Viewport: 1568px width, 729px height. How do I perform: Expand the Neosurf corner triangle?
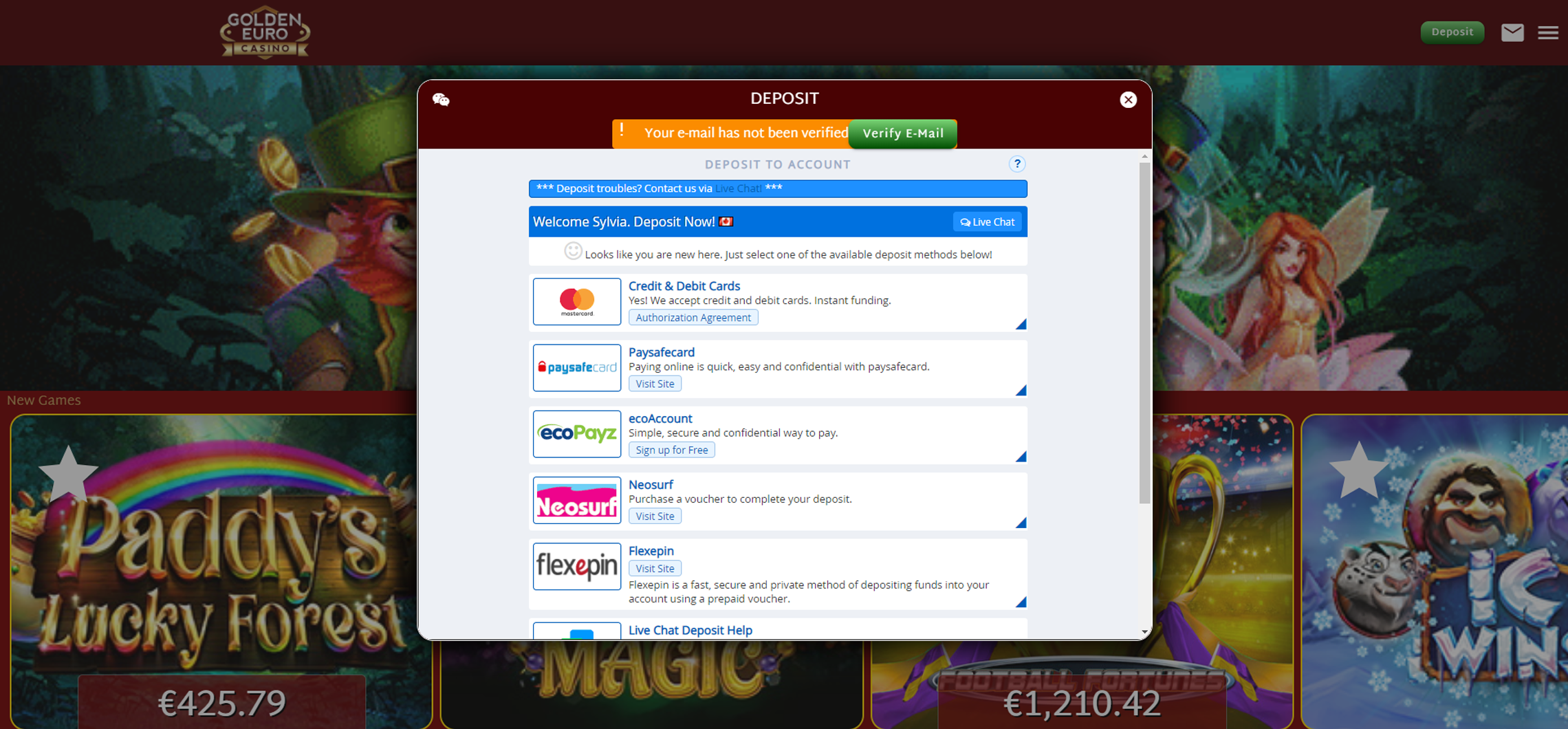(1021, 523)
